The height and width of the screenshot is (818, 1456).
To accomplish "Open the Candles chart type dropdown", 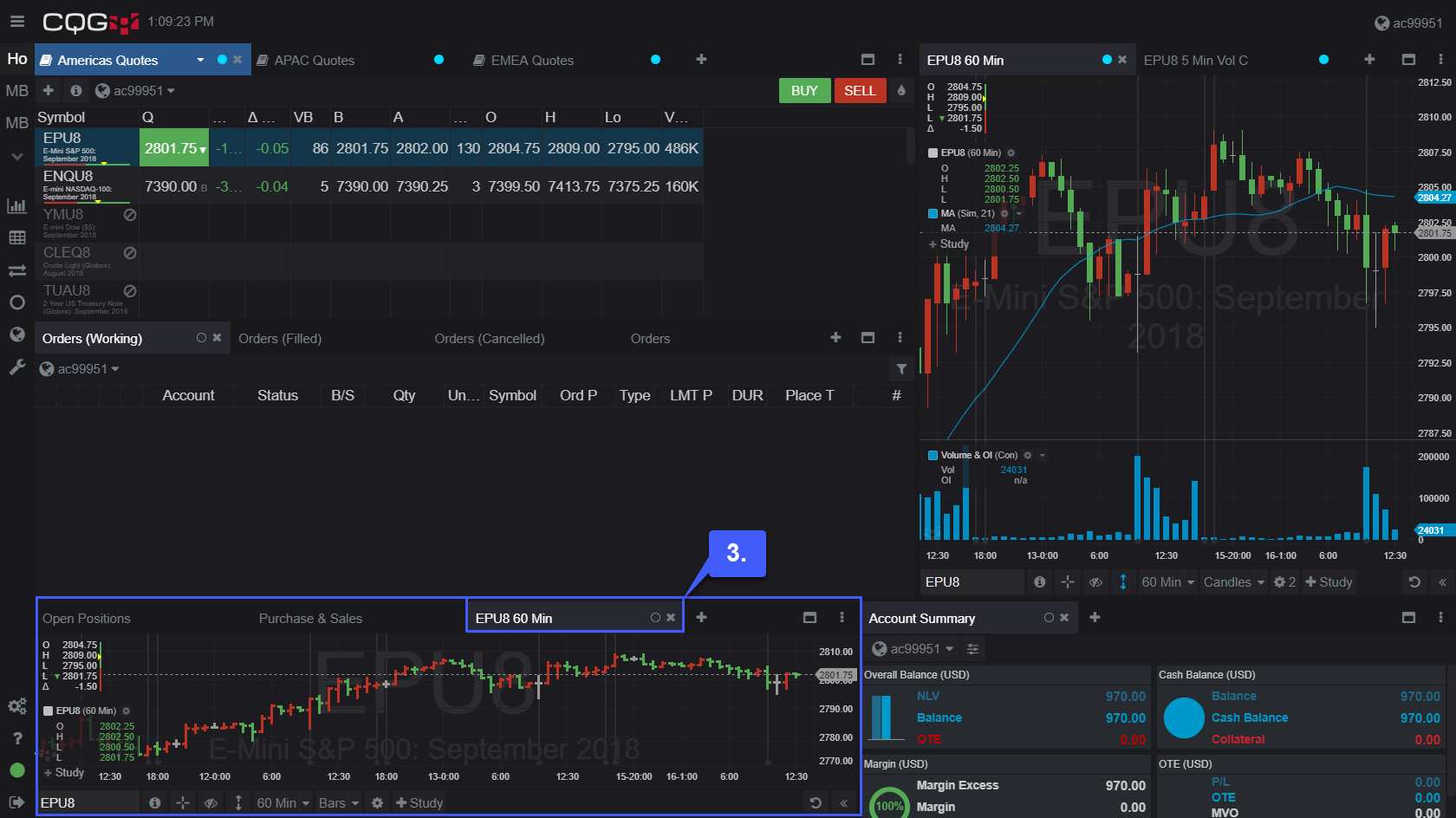I will point(1234,582).
